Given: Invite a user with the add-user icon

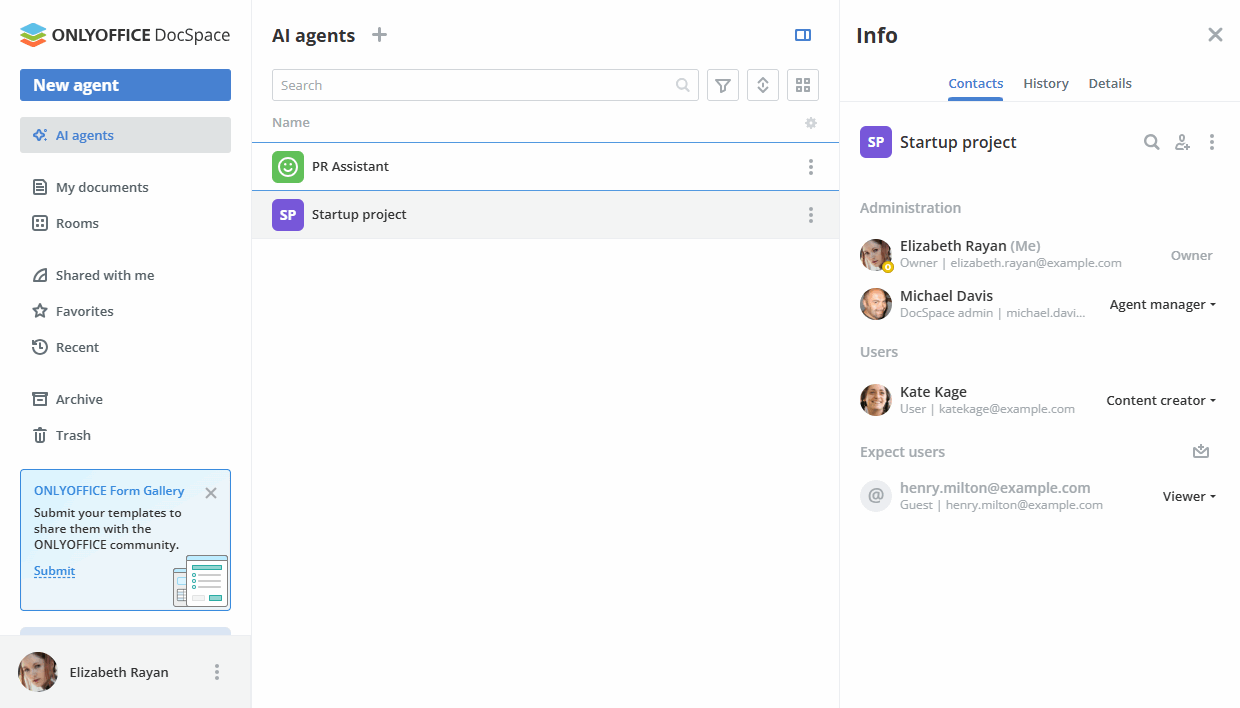Looking at the screenshot, I should pos(1182,142).
